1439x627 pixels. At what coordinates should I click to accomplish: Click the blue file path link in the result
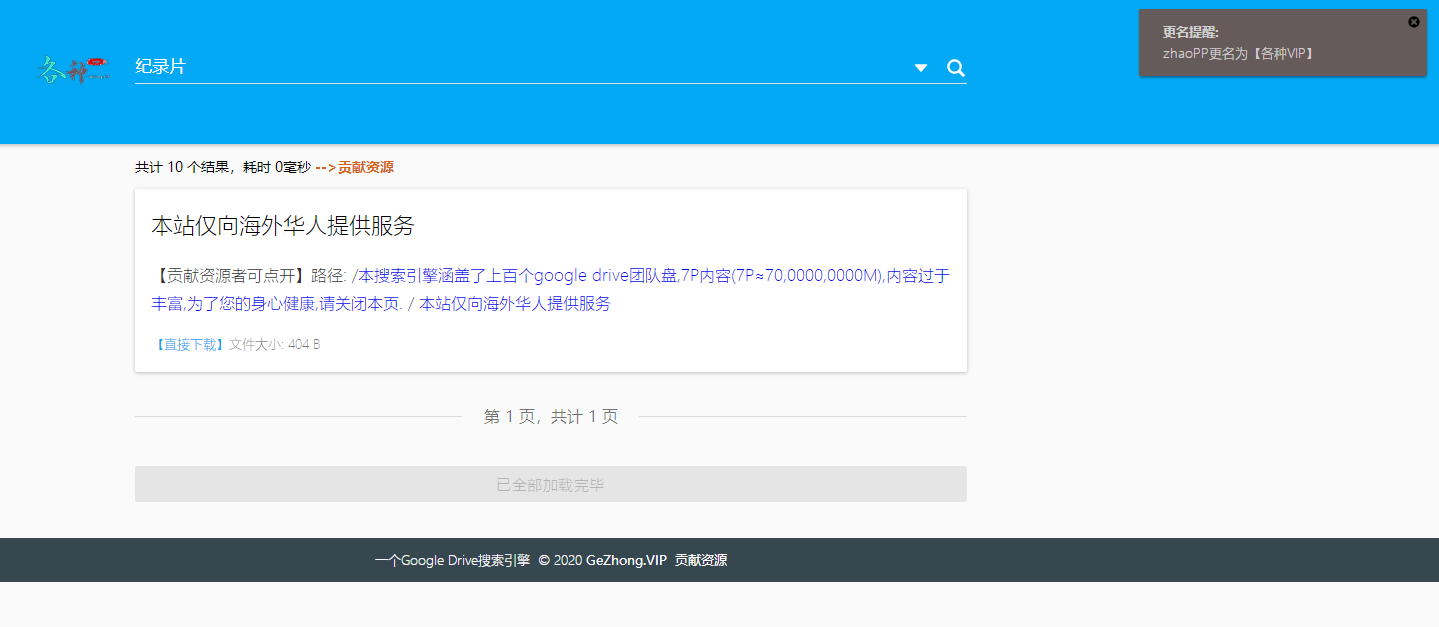coord(550,289)
